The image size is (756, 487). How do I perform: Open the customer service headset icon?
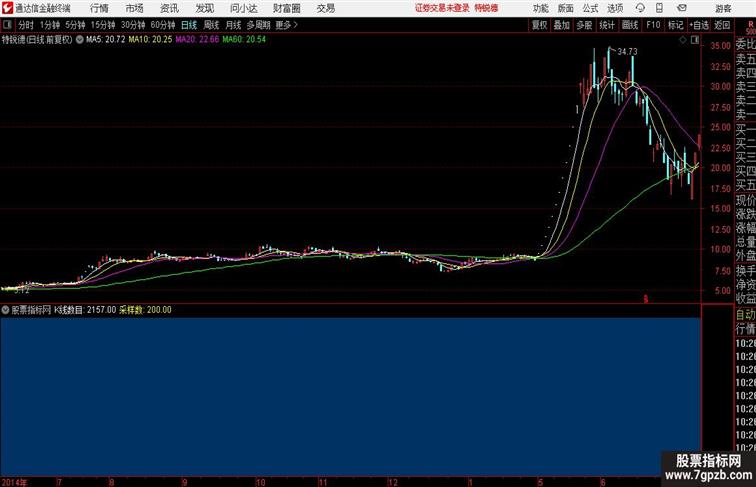(640, 8)
